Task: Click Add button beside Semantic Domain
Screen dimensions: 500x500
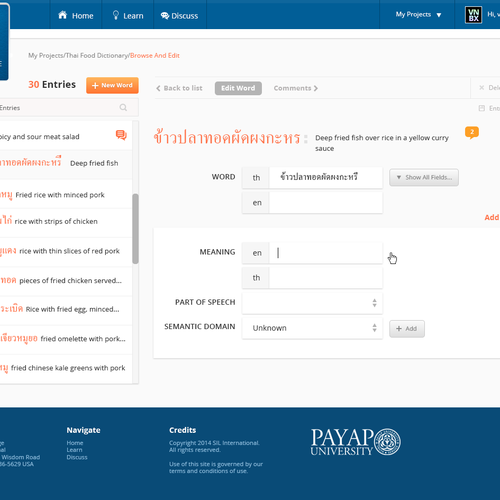Action: 407,329
